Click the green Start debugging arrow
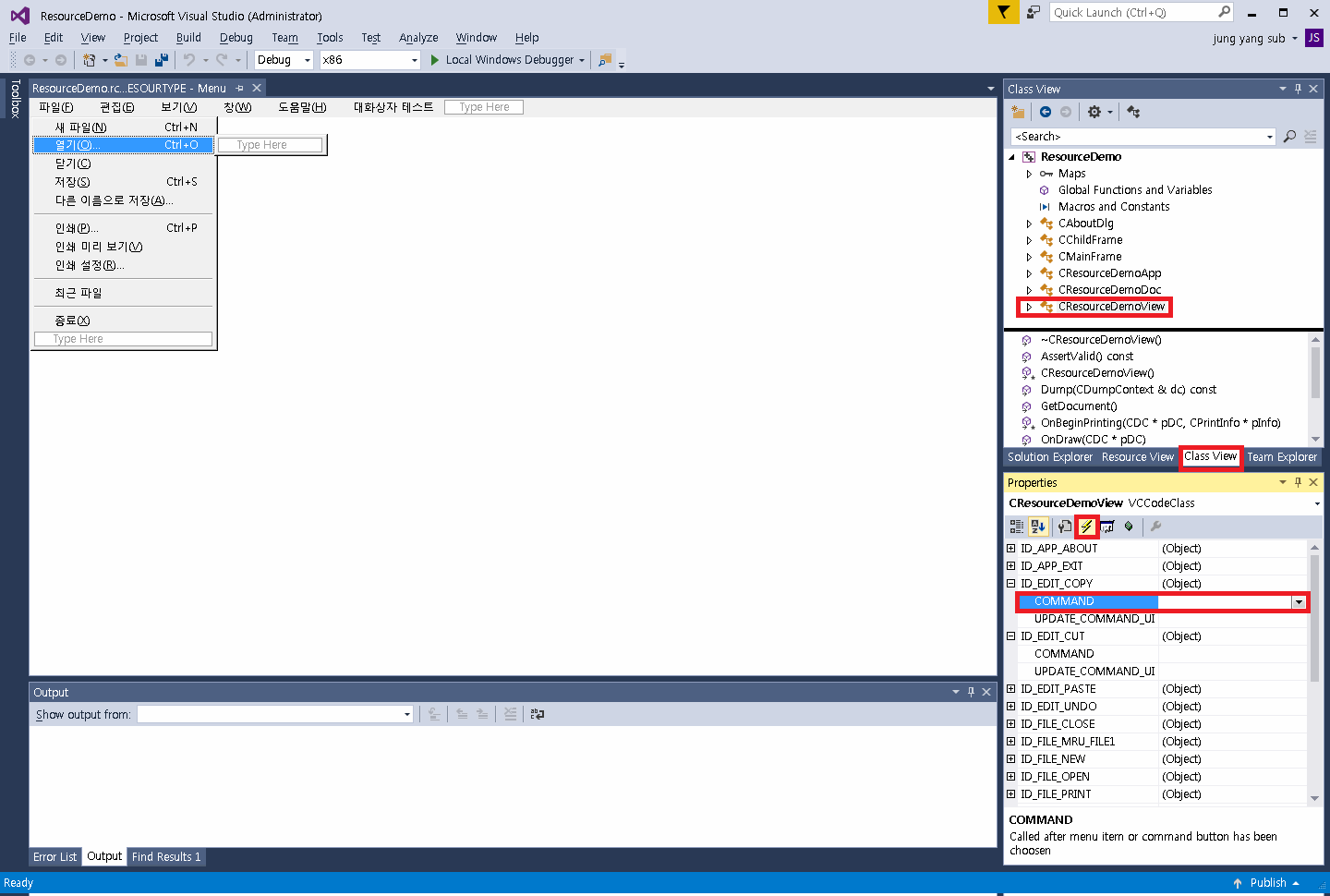The image size is (1330, 896). 435,60
